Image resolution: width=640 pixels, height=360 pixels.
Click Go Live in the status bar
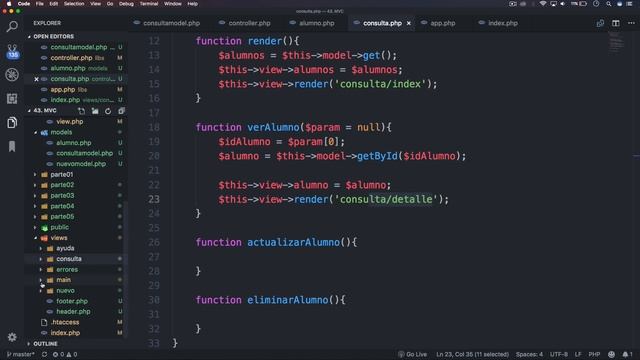click(413, 354)
